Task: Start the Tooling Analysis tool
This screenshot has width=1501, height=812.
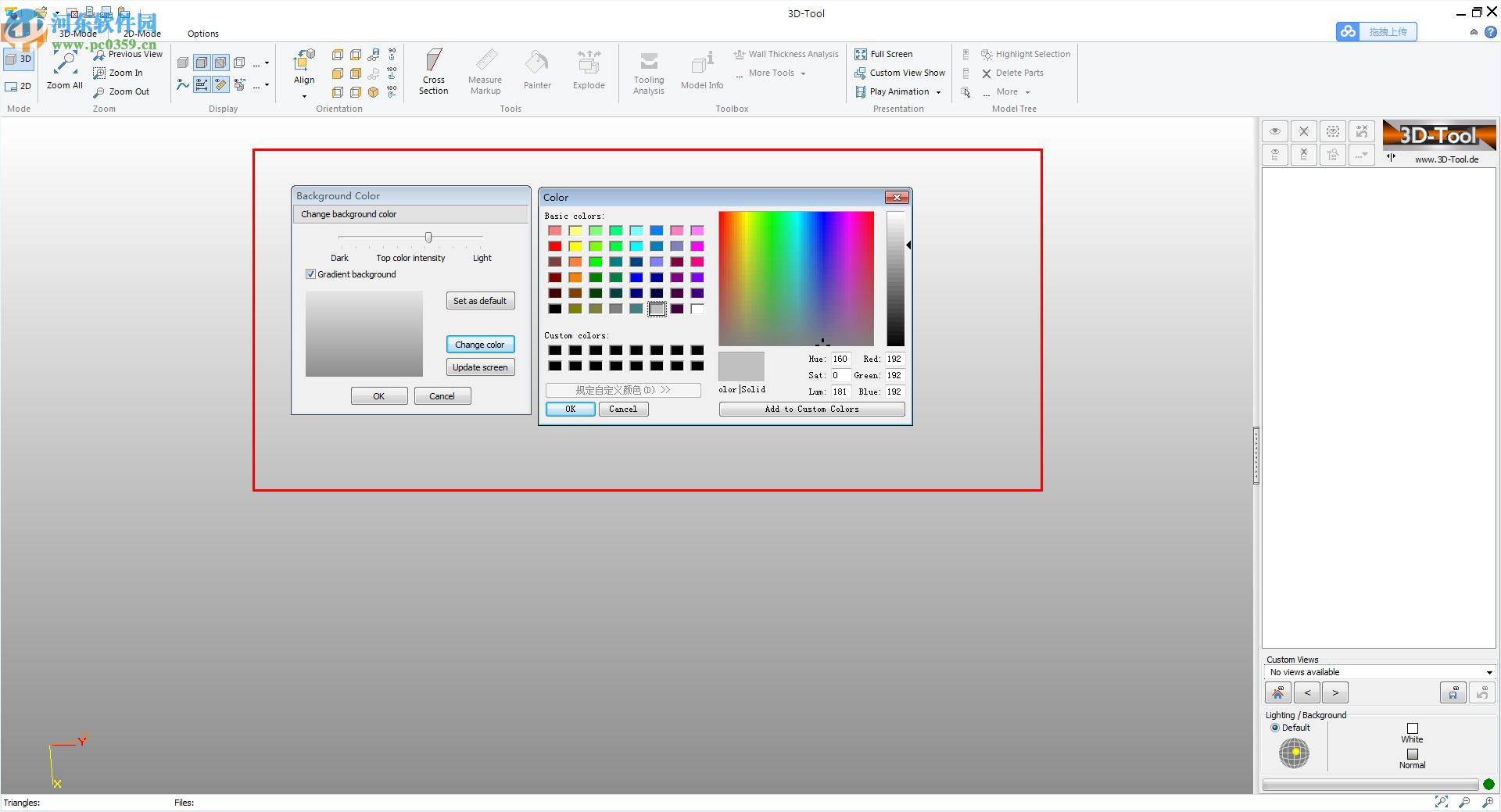Action: click(x=648, y=73)
